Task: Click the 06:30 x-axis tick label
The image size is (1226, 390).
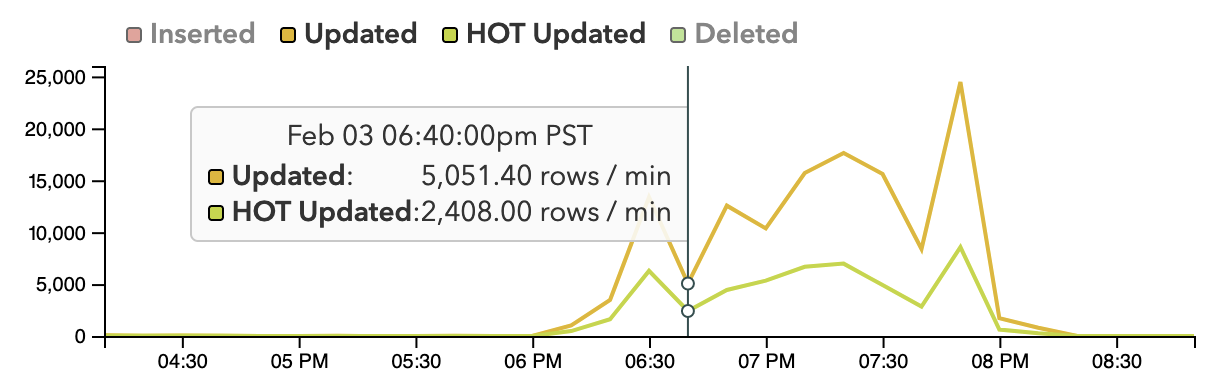Action: pos(650,361)
